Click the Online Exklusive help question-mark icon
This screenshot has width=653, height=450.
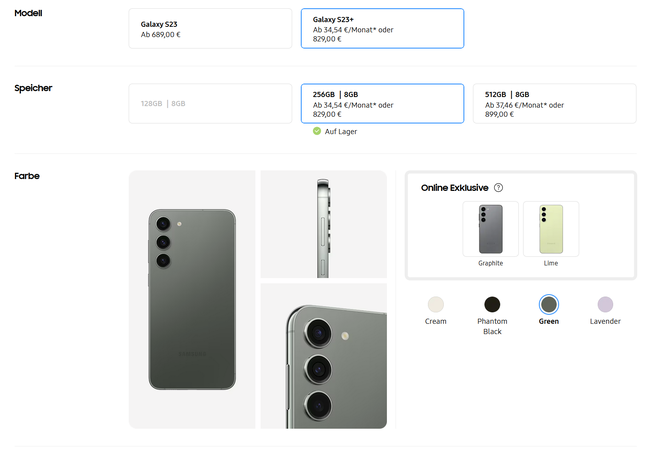click(x=498, y=187)
